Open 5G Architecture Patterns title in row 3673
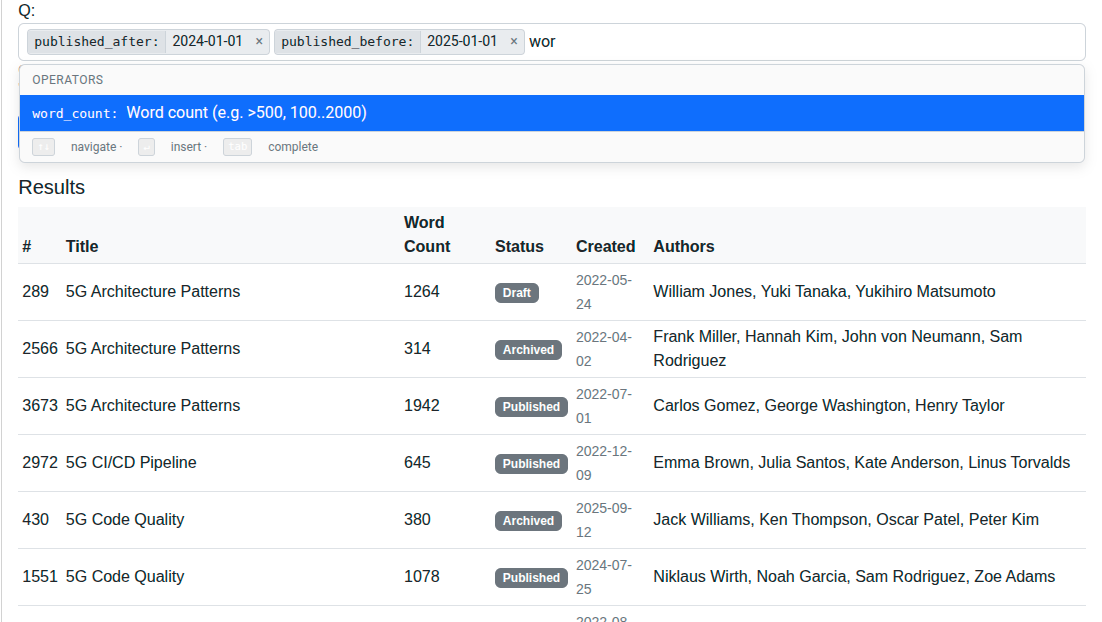 (x=153, y=406)
